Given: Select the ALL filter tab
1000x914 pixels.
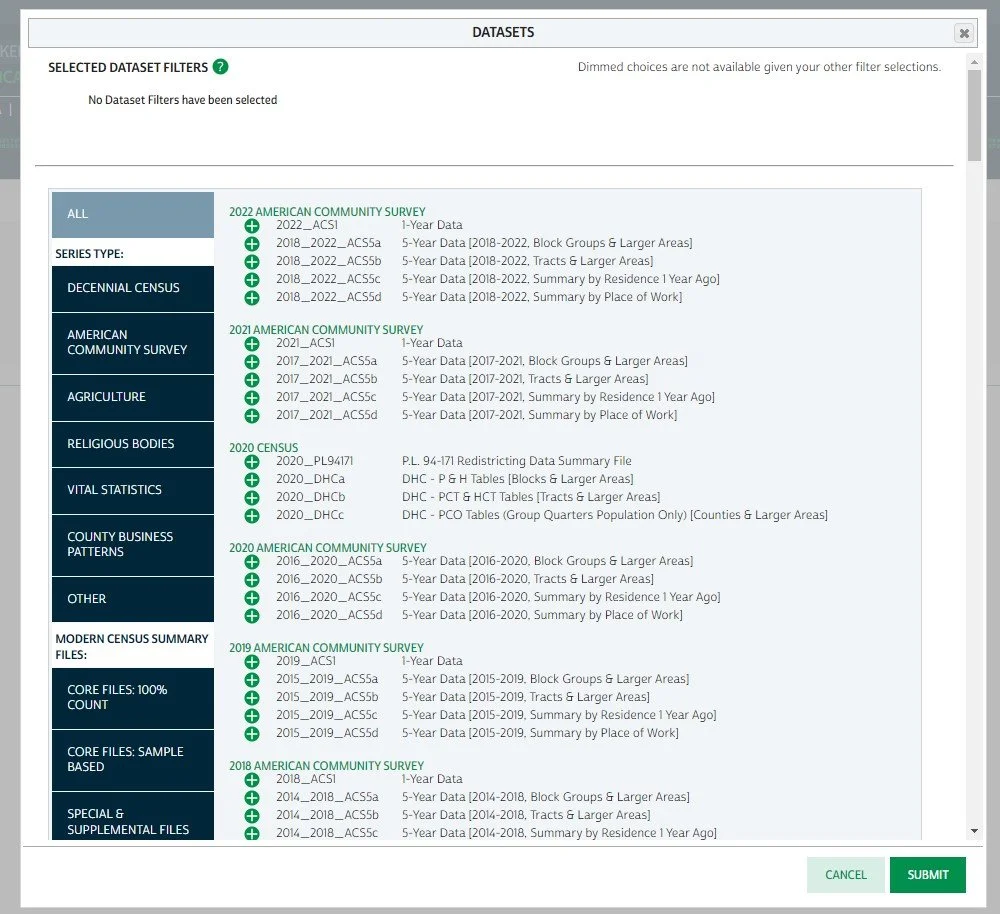Looking at the screenshot, I should click(x=133, y=214).
